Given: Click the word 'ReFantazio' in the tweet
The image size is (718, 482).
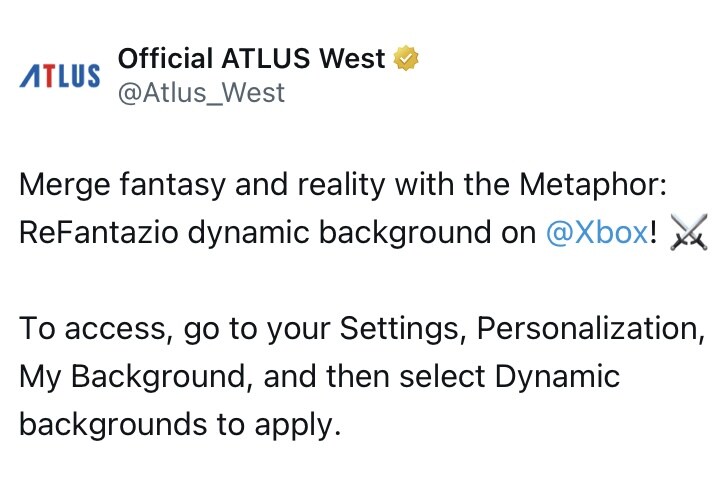Looking at the screenshot, I should tap(98, 232).
